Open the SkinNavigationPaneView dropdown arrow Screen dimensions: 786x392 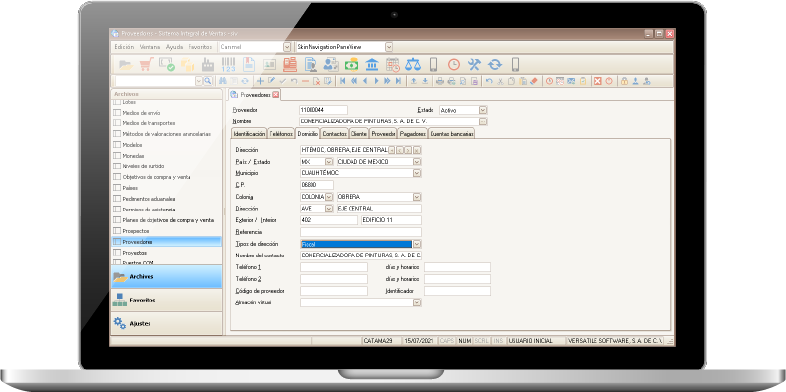389,47
